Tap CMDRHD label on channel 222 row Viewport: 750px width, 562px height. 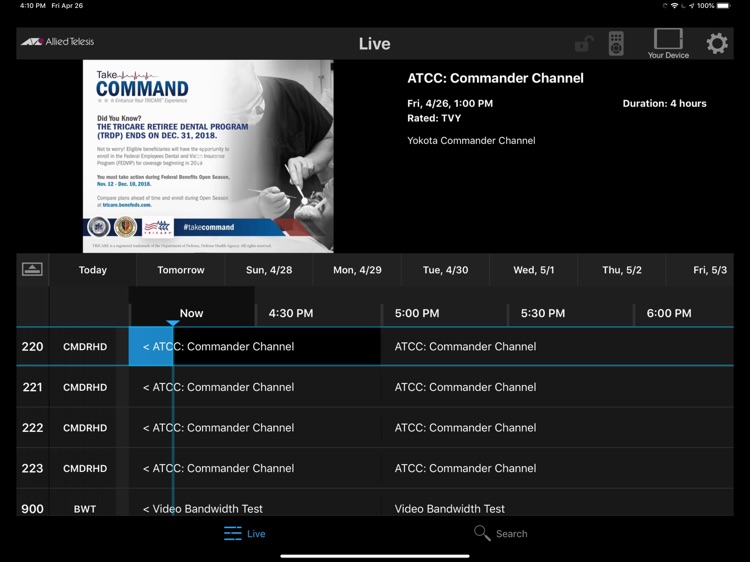pos(85,428)
